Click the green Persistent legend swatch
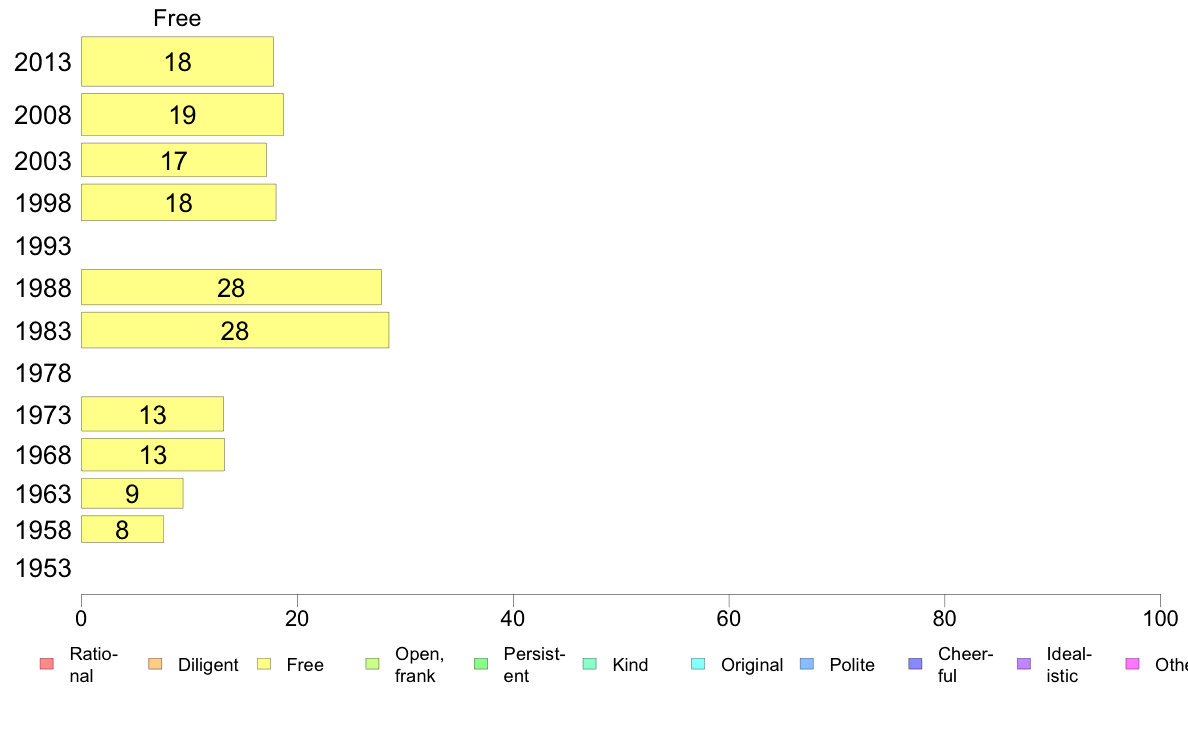The height and width of the screenshot is (736, 1188). pos(481,664)
